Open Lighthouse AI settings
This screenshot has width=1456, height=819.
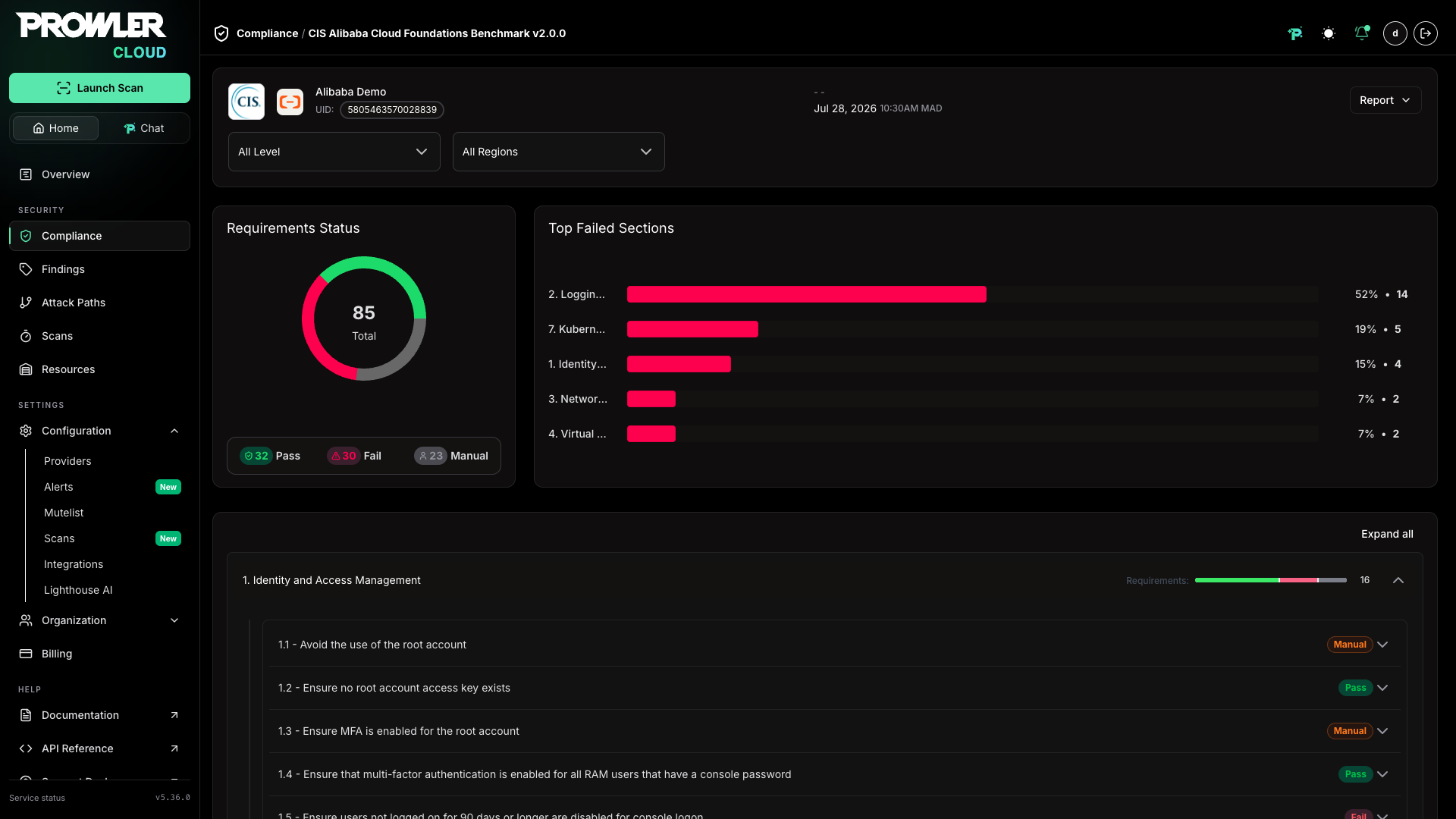pyautogui.click(x=78, y=590)
